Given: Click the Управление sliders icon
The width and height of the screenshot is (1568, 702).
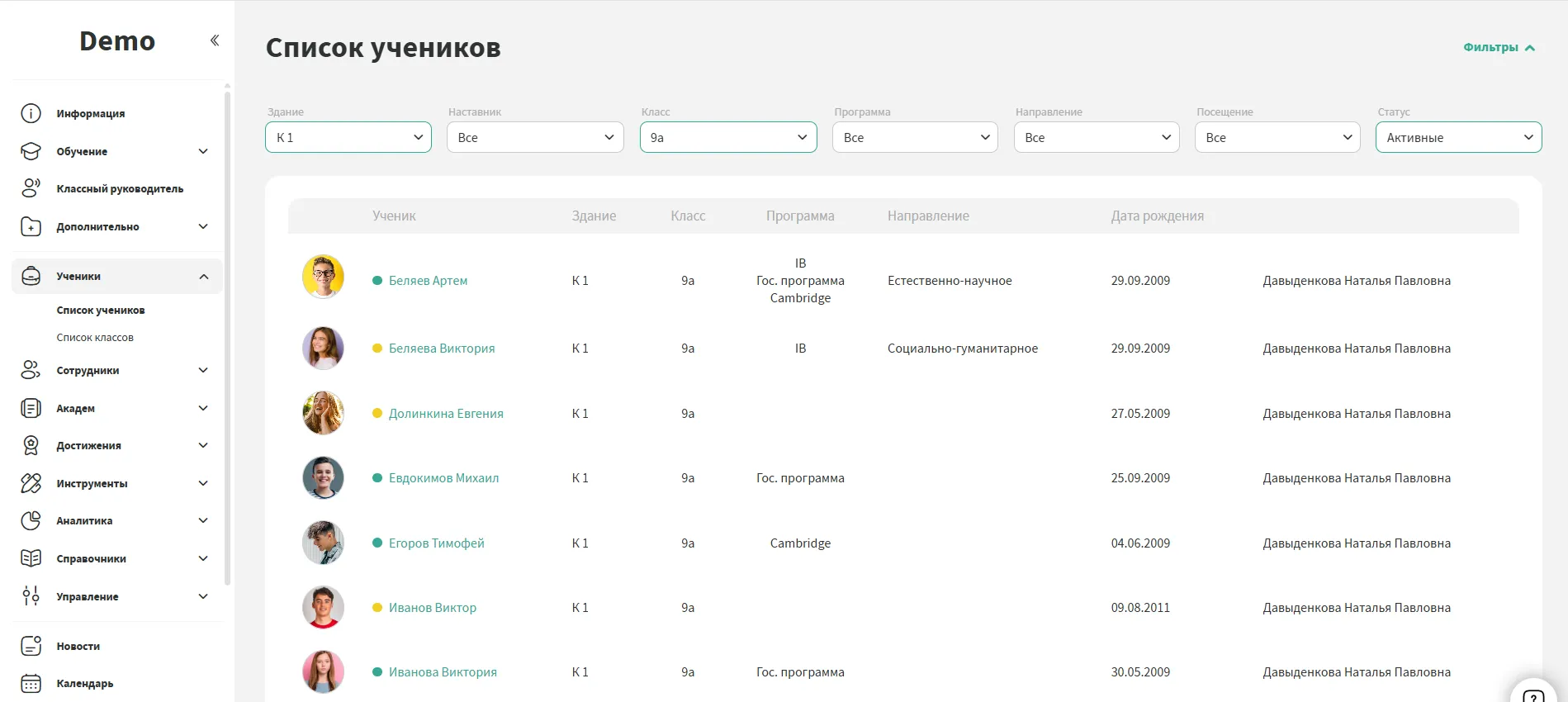Looking at the screenshot, I should 31,596.
